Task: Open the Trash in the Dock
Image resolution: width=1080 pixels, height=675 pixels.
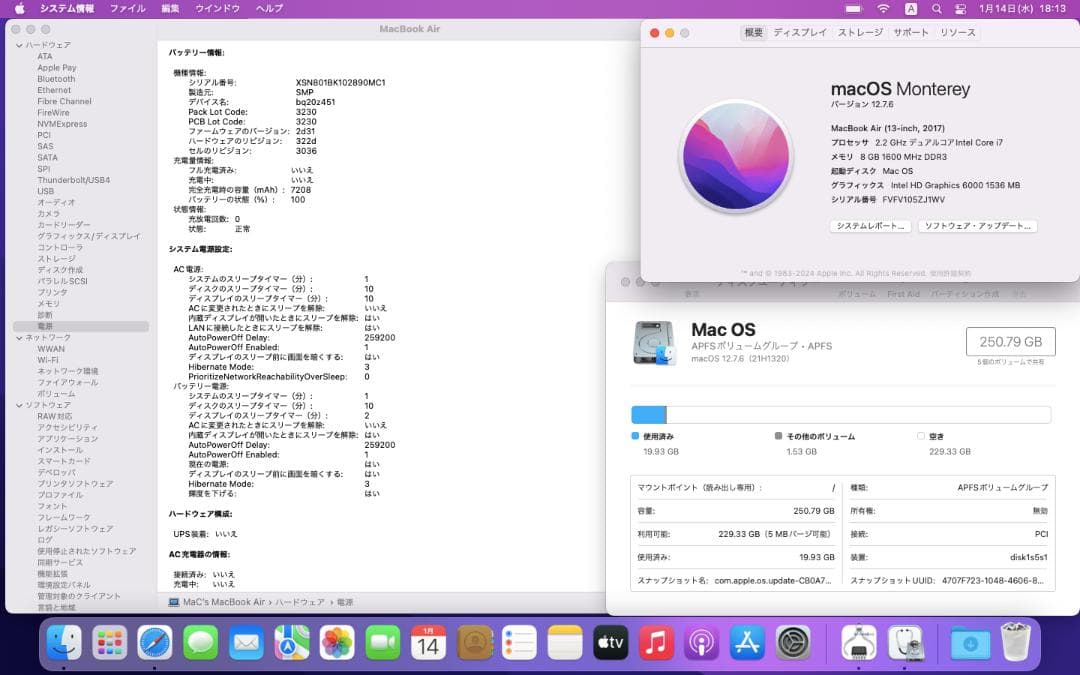Action: (1016, 645)
